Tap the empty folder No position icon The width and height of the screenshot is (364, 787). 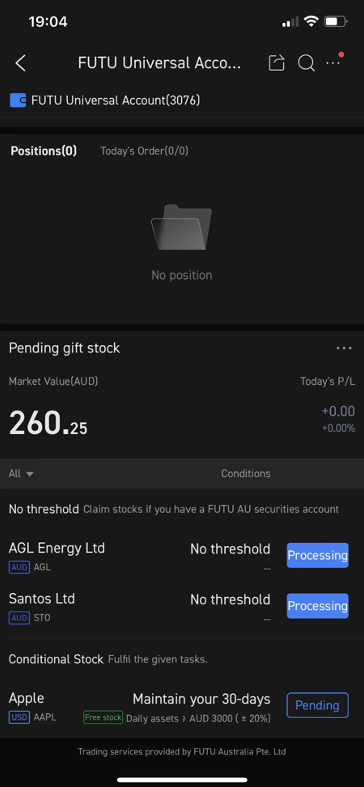pos(181,227)
